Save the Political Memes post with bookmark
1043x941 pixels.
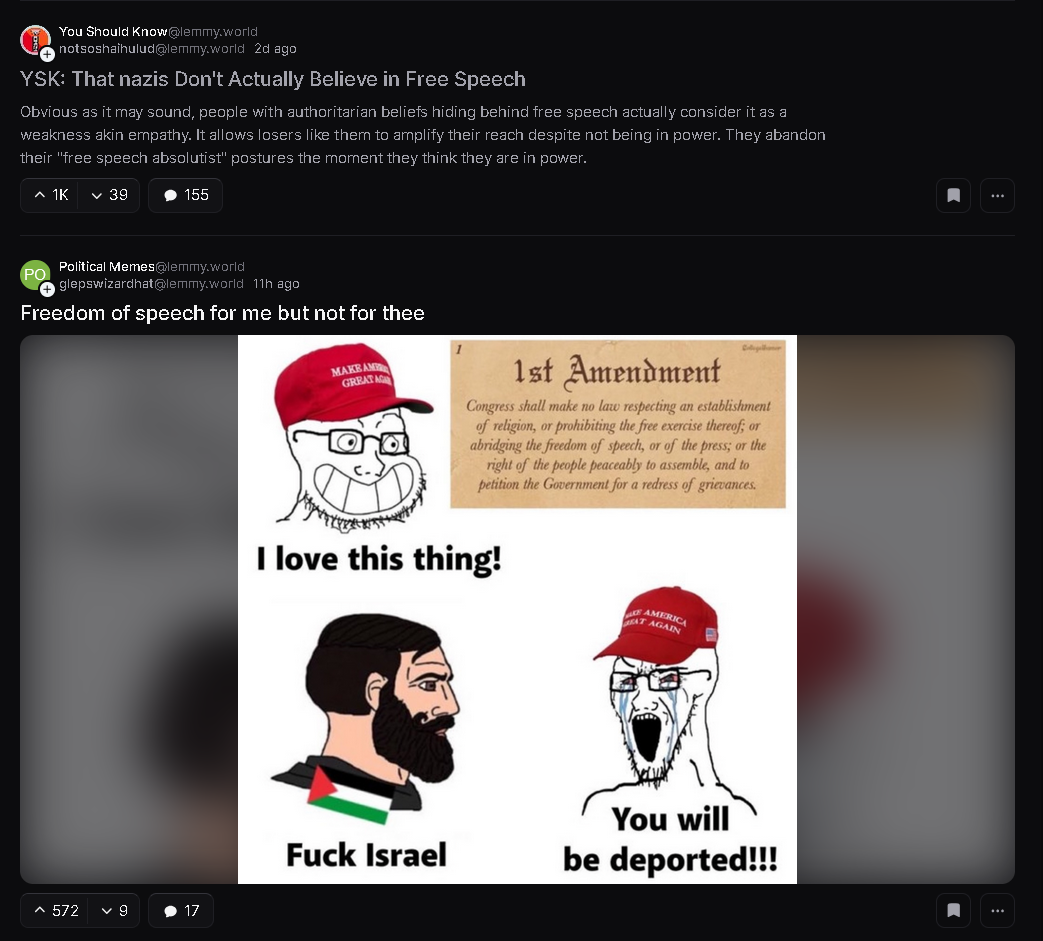click(953, 910)
